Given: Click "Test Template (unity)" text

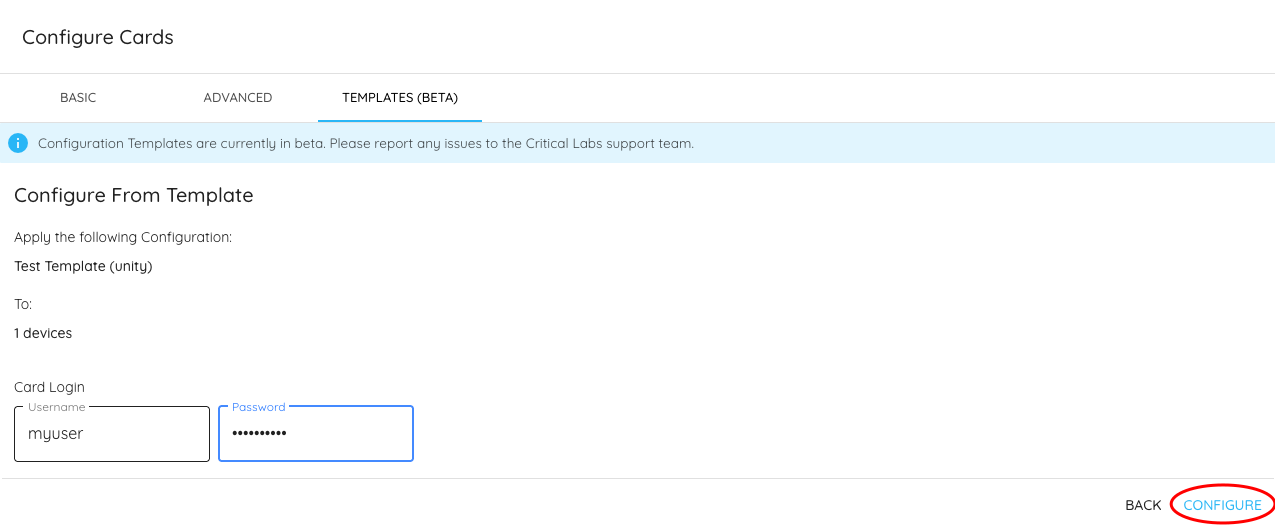Looking at the screenshot, I should click(x=83, y=266).
